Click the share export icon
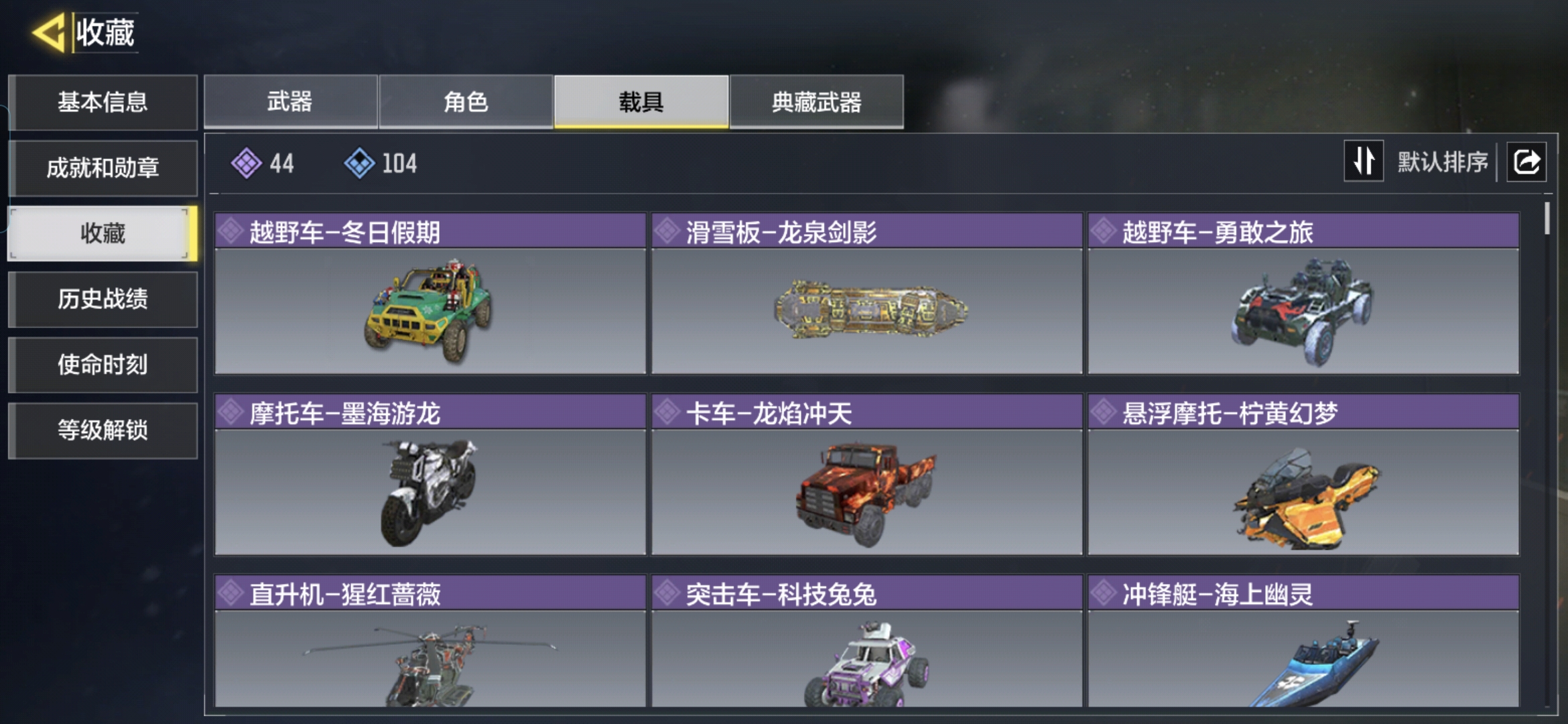The image size is (1568, 724). click(1526, 162)
